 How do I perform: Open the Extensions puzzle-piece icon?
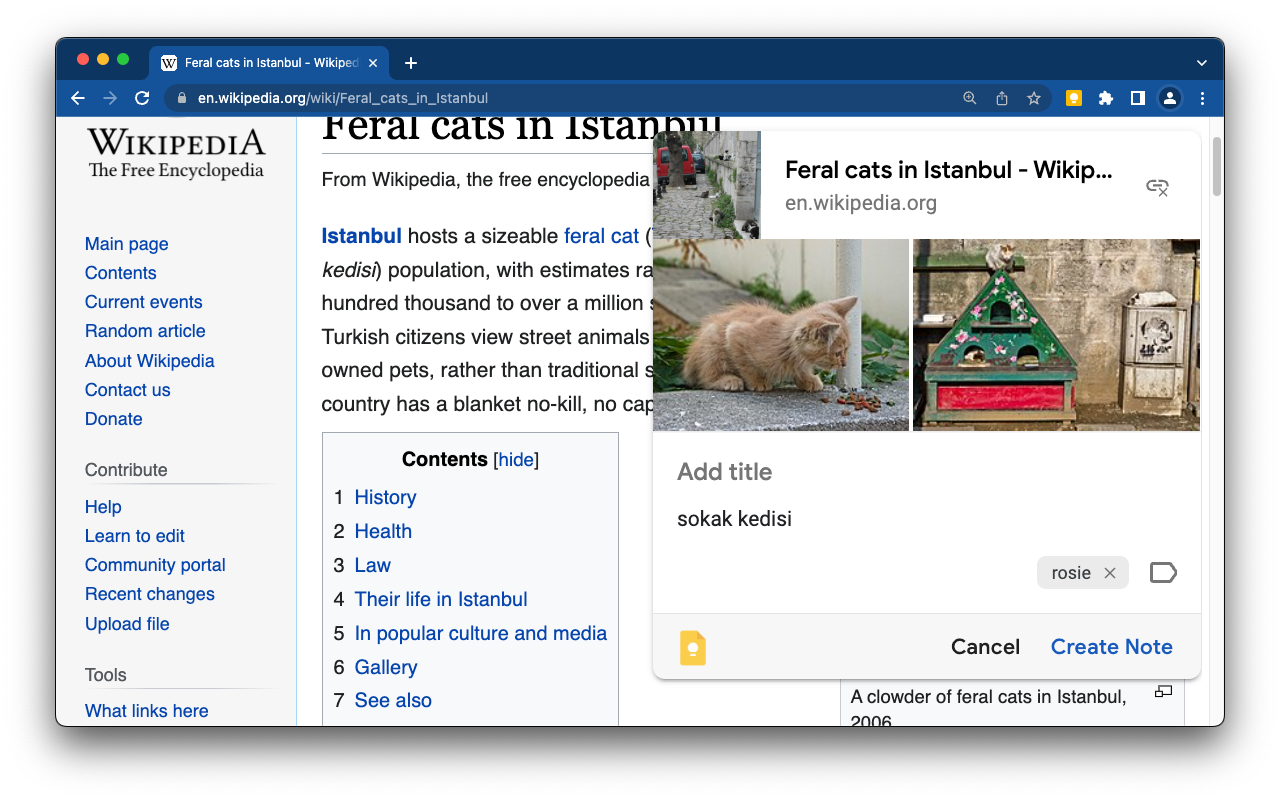click(1105, 98)
